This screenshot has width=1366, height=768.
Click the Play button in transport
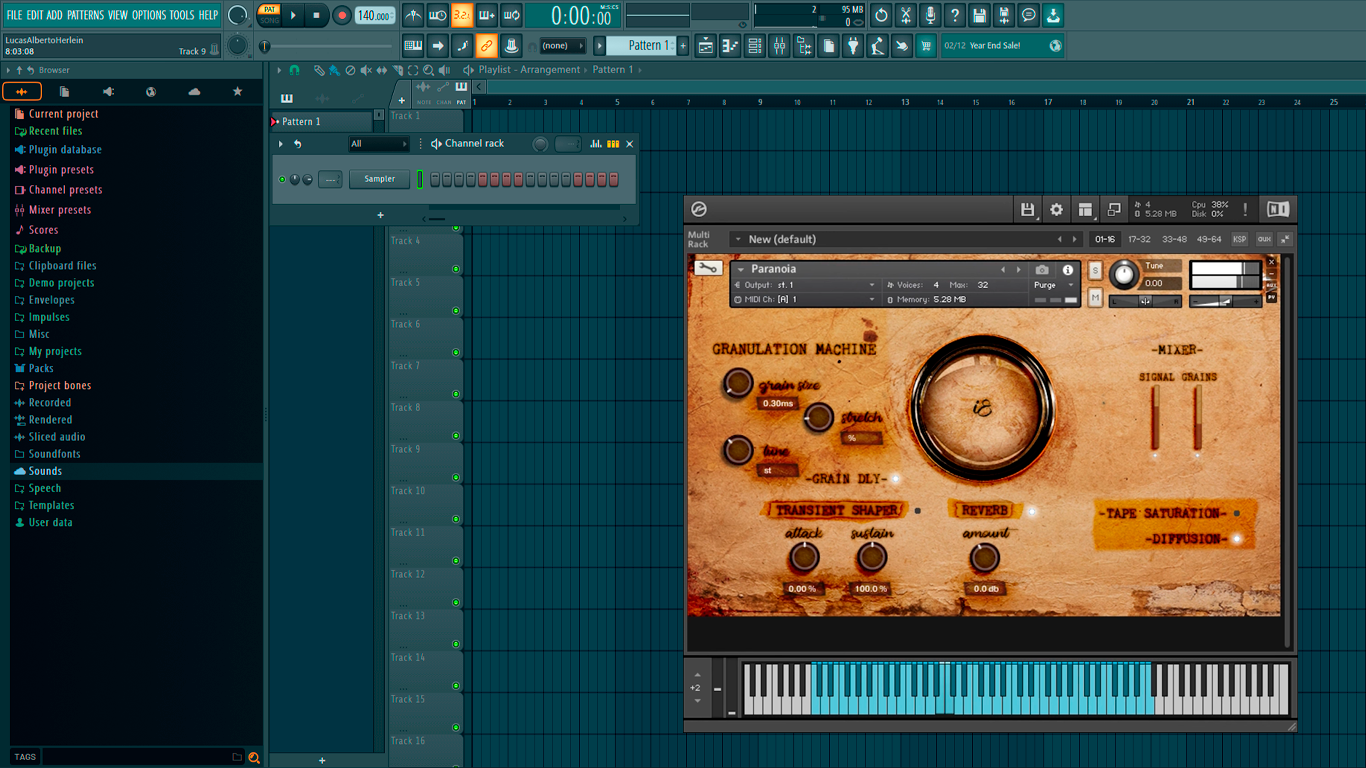pos(293,16)
